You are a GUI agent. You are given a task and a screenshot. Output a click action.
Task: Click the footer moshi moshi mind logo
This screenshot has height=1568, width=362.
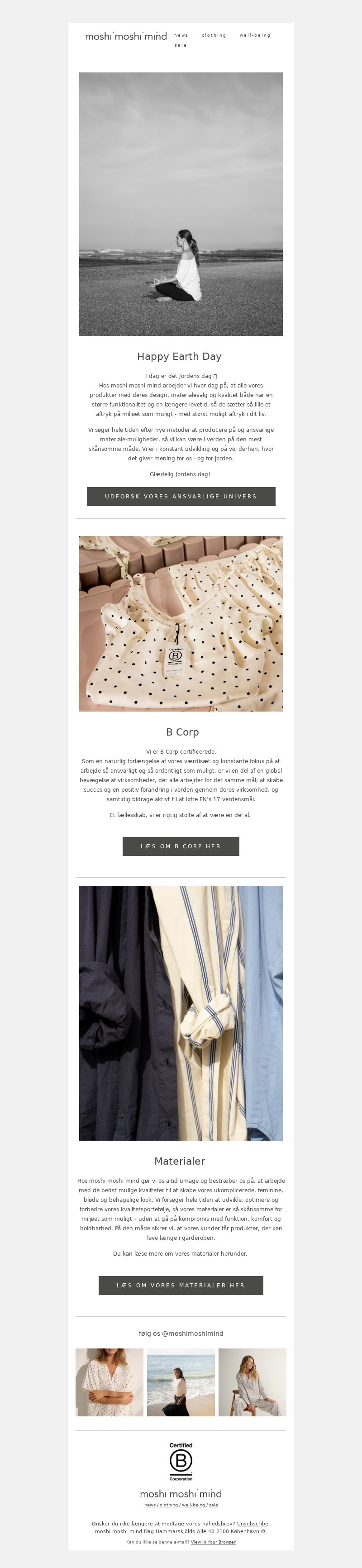point(181,1494)
